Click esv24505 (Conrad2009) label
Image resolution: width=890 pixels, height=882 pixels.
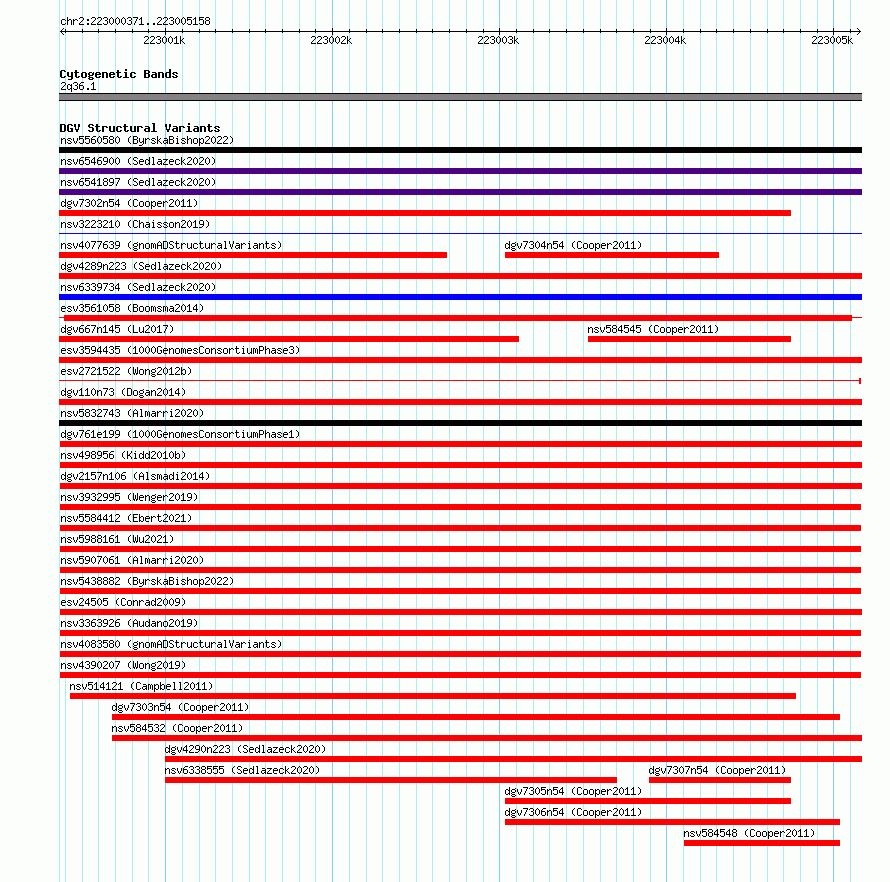[123, 602]
